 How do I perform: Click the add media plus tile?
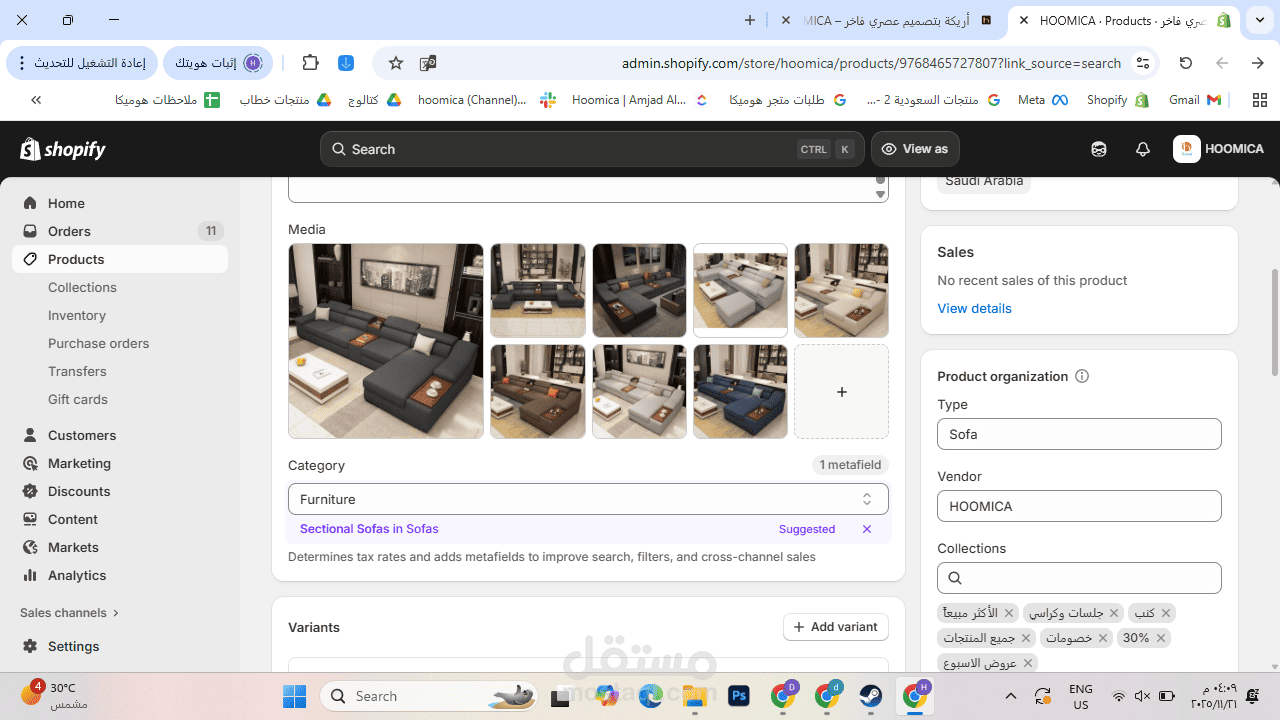click(841, 392)
